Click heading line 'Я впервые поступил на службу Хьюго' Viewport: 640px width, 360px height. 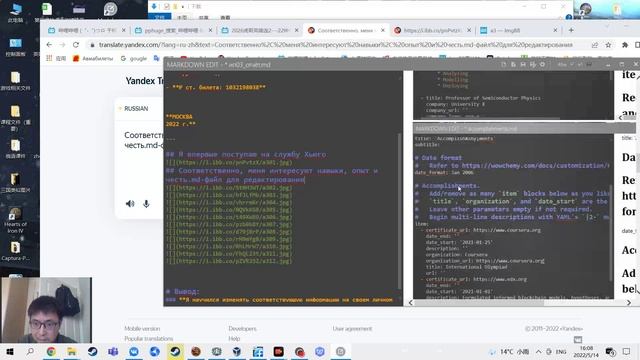click(x=246, y=154)
